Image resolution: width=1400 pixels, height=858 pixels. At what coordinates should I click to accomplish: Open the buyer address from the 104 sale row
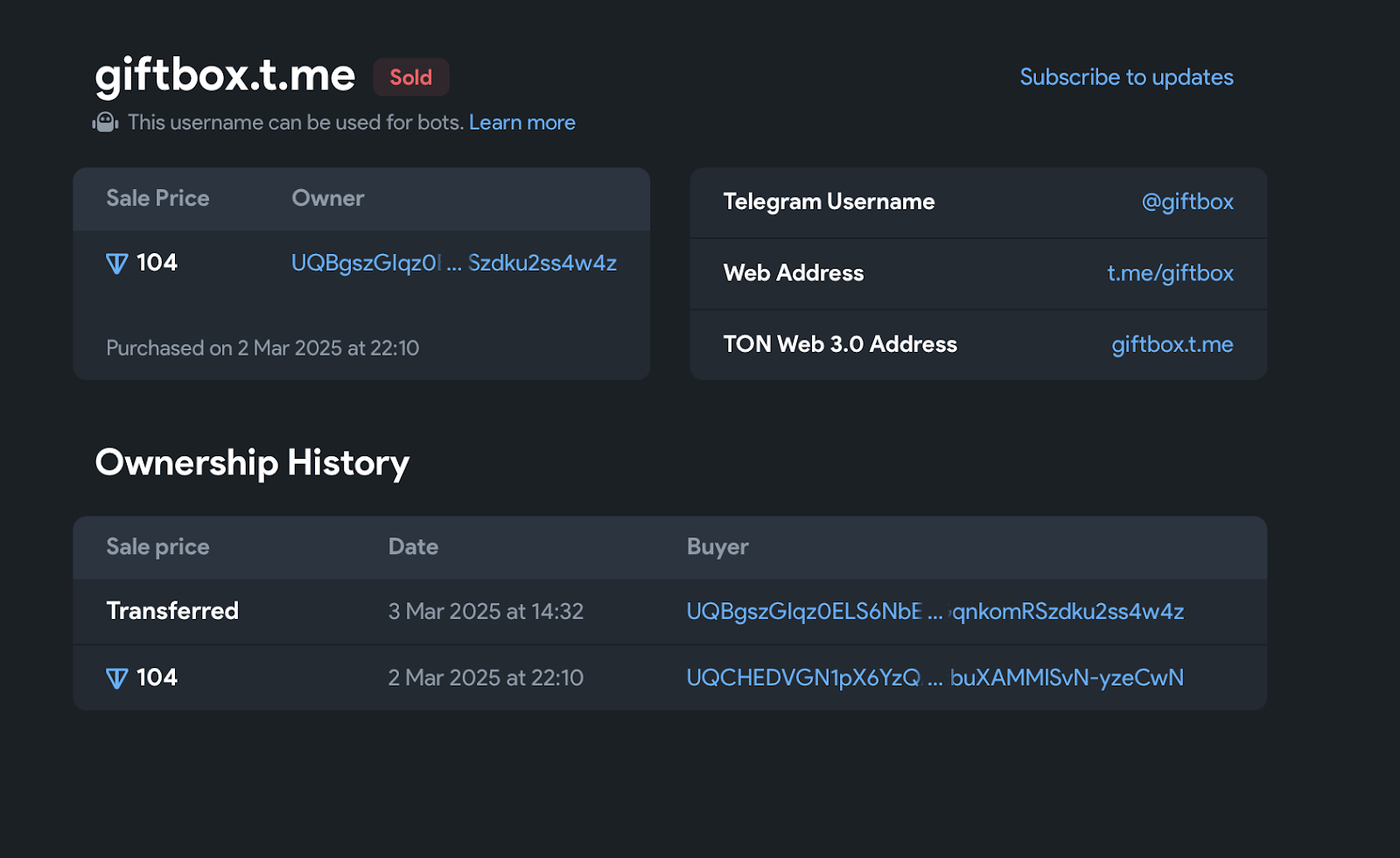coord(934,677)
